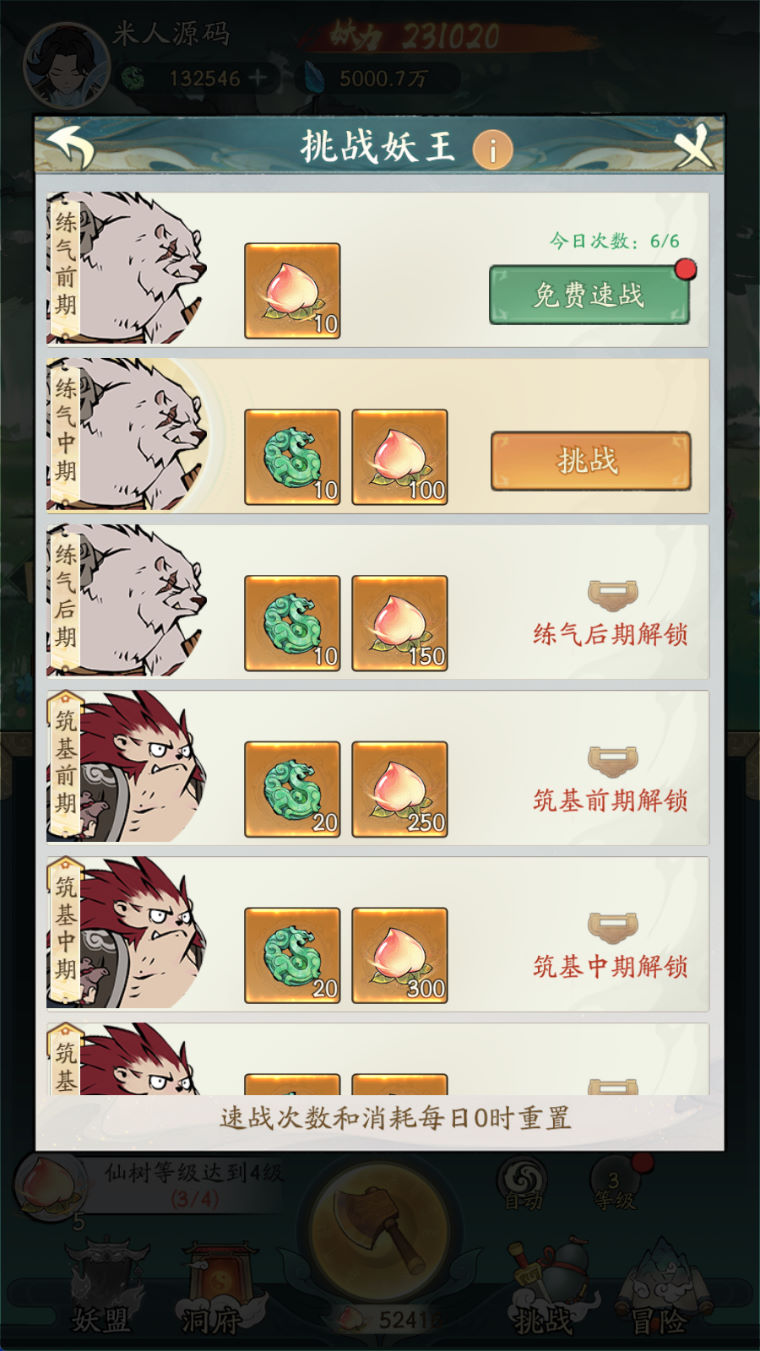Screen dimensions: 760x1351
Task: Select the jade dragon icon in 练气中期 row
Action: point(292,457)
